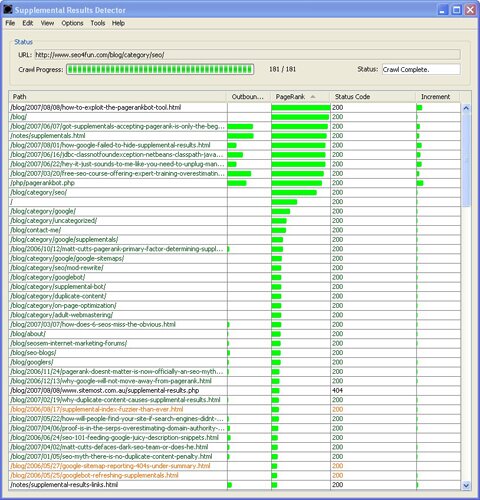
Task: Select row seo-101-feeding-google-juicy-description-snippets.html
Action: tap(235, 437)
